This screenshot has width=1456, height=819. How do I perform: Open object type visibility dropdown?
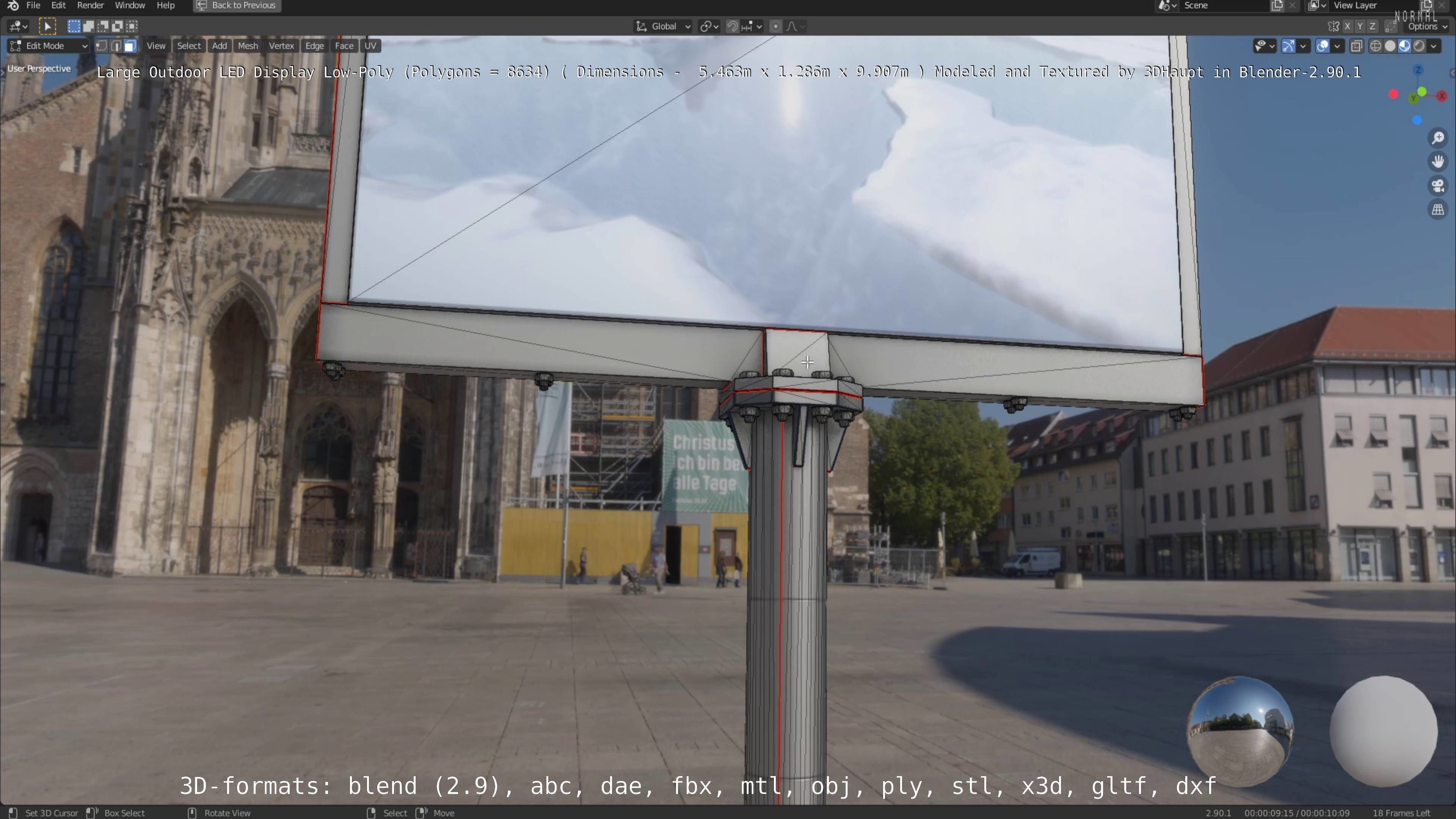(1265, 46)
